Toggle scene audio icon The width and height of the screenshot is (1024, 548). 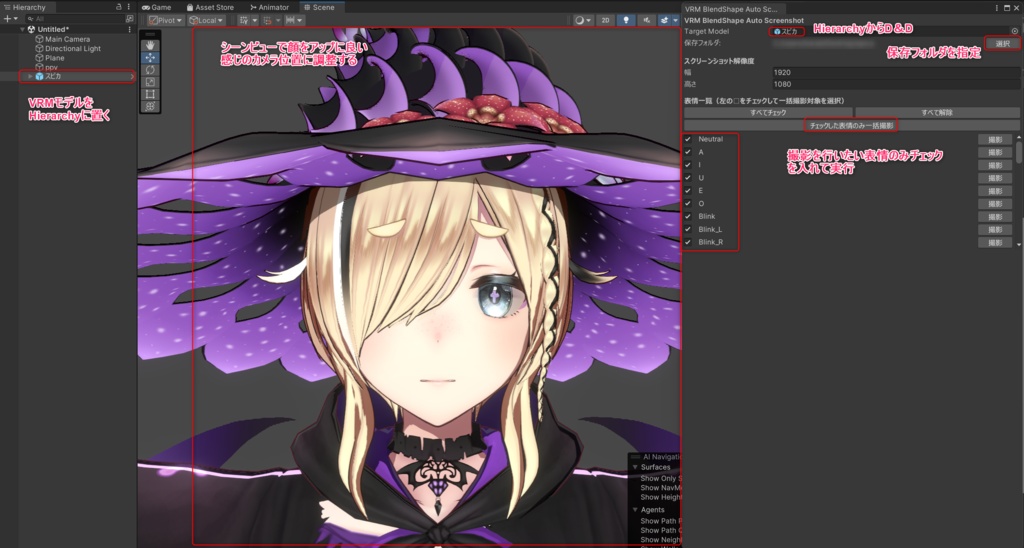[646, 20]
